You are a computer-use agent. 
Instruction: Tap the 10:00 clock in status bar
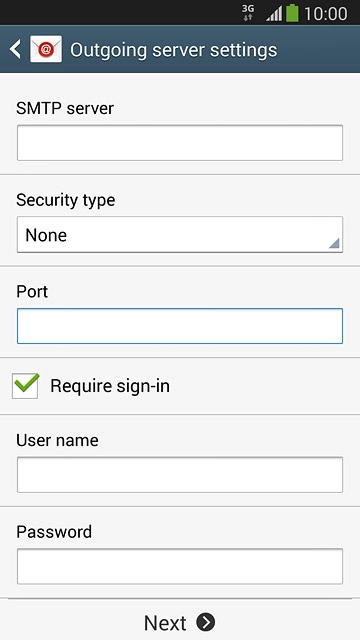(x=326, y=14)
